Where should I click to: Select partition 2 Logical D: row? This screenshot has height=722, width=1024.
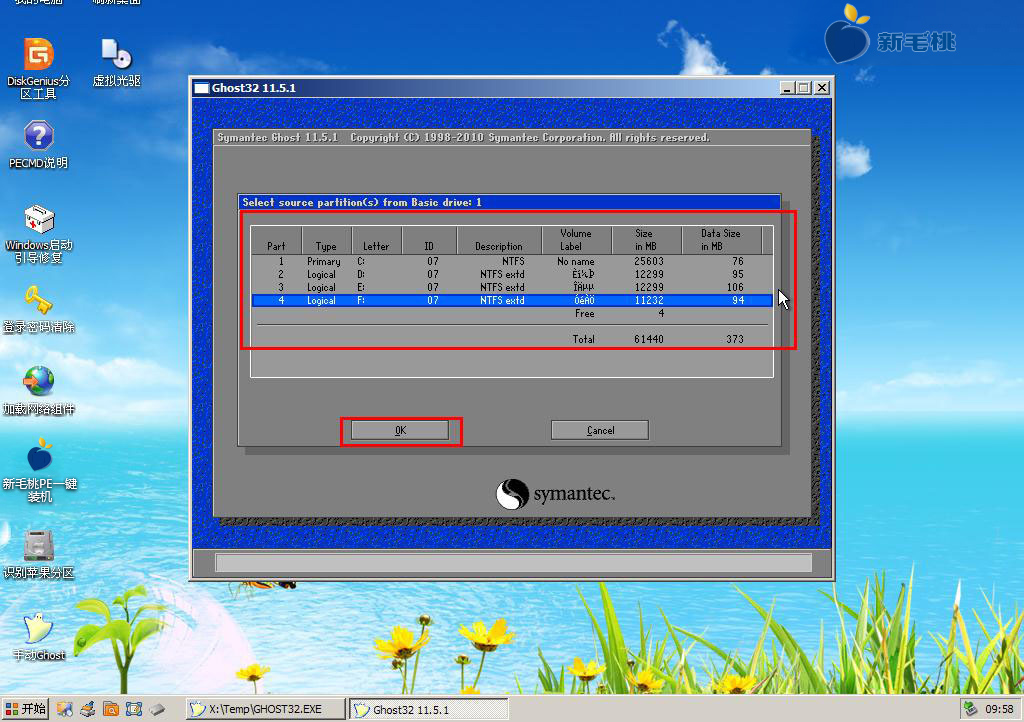pos(512,274)
